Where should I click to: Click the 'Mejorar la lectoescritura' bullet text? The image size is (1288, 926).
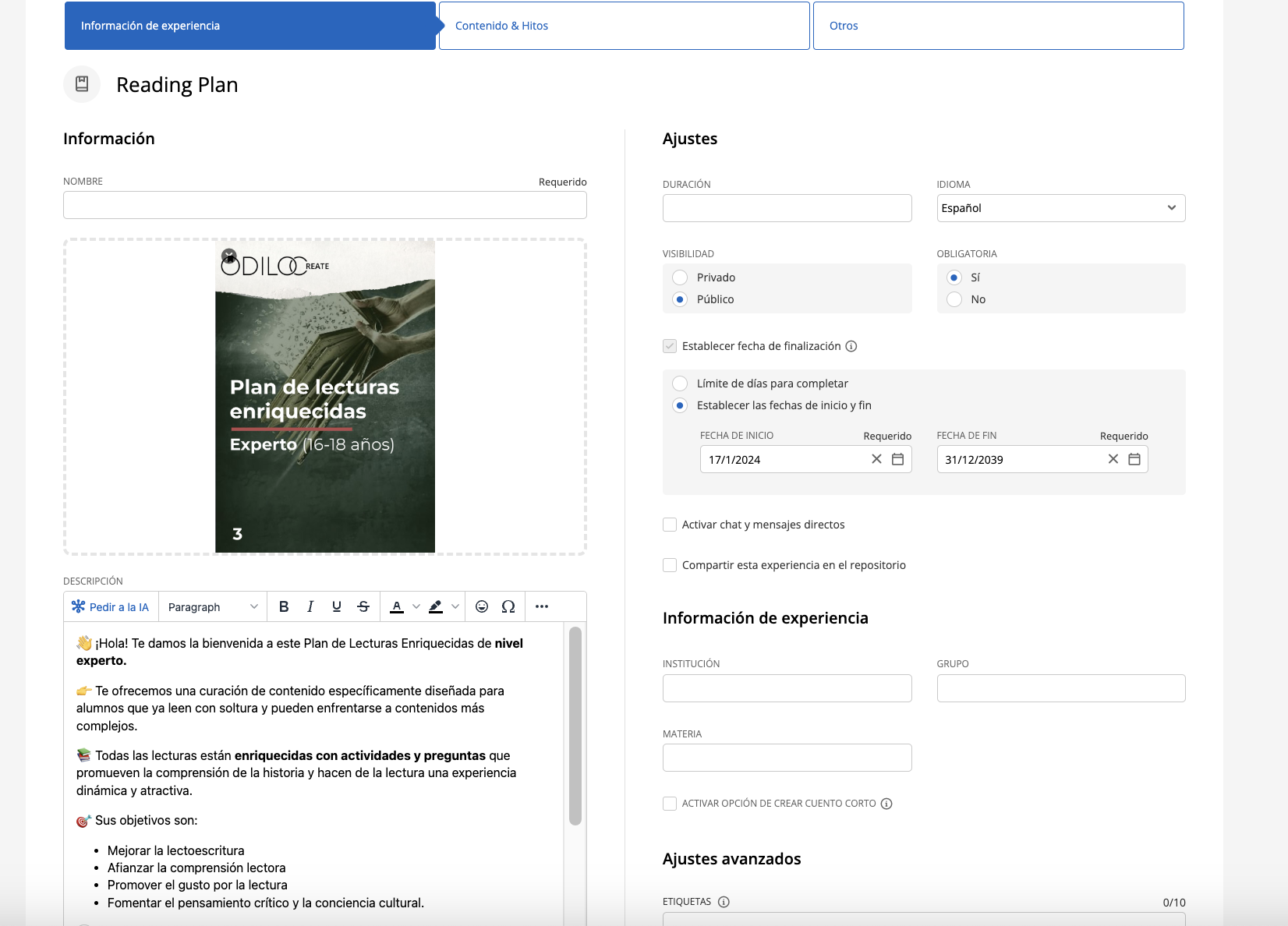point(176,850)
